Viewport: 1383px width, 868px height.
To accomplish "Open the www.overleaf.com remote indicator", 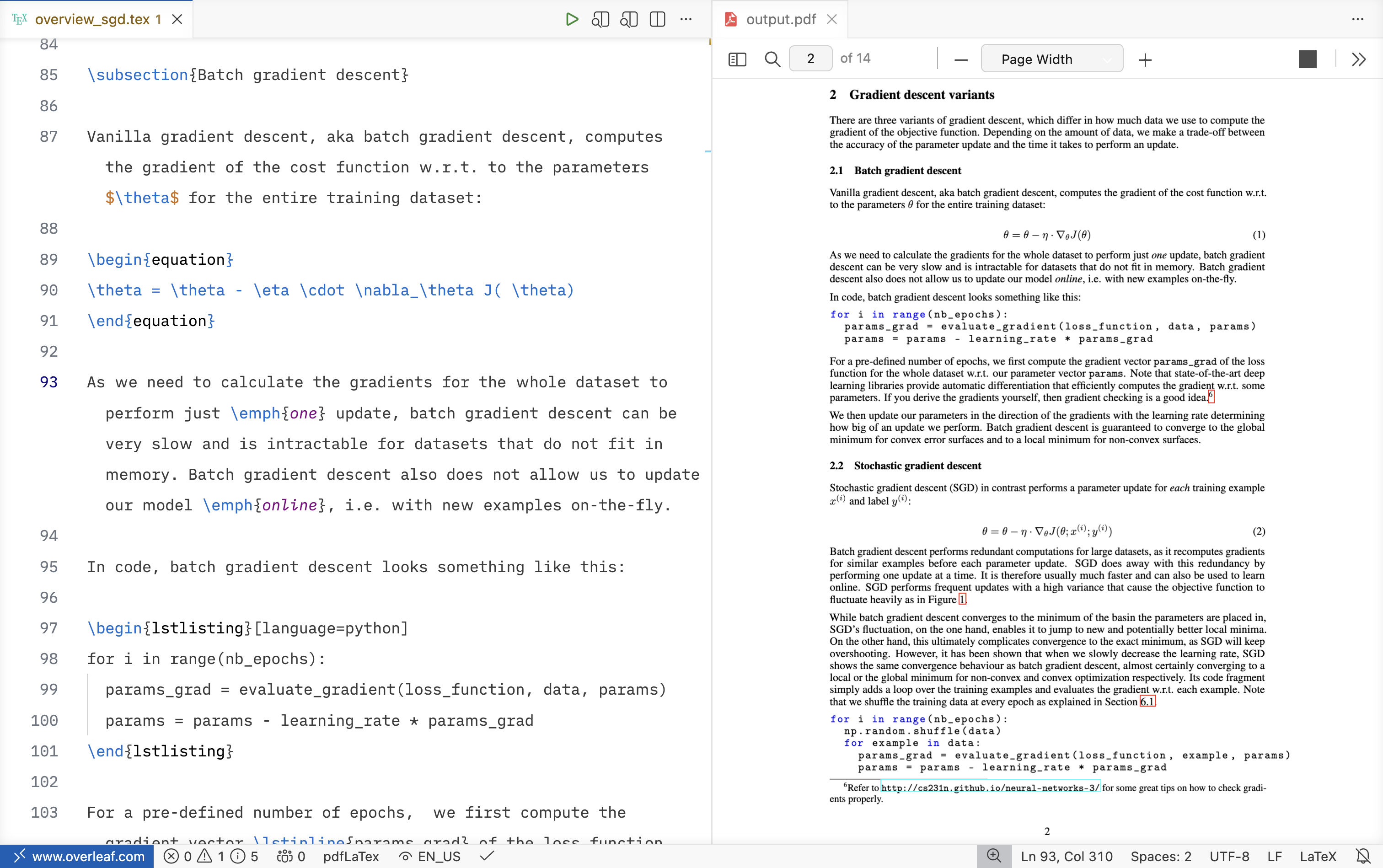I will 77,857.
